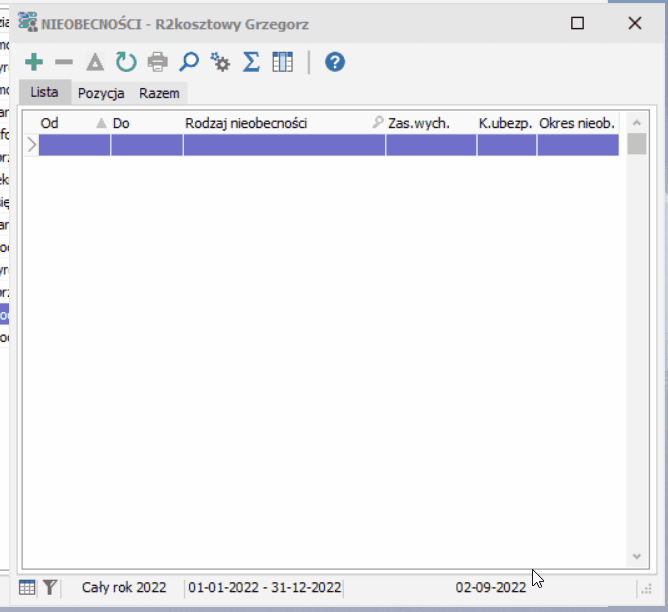Viewport: 668px width, 612px height.
Task: Switch to the Pozycja tab
Action: click(101, 93)
